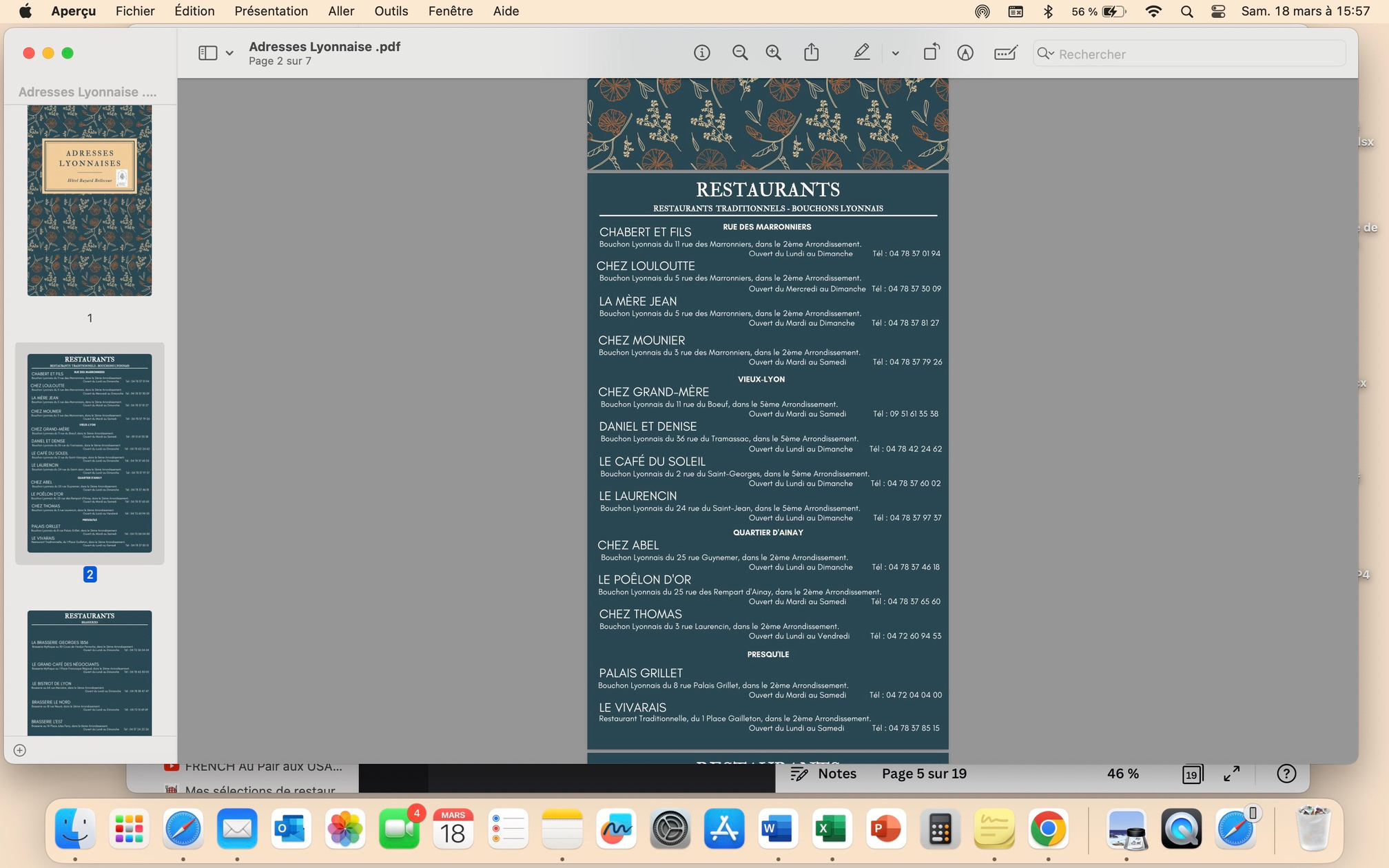Screen dimensions: 1389x868
Task: Click LE CAFÉ DU SOLEIL entry
Action: (652, 462)
